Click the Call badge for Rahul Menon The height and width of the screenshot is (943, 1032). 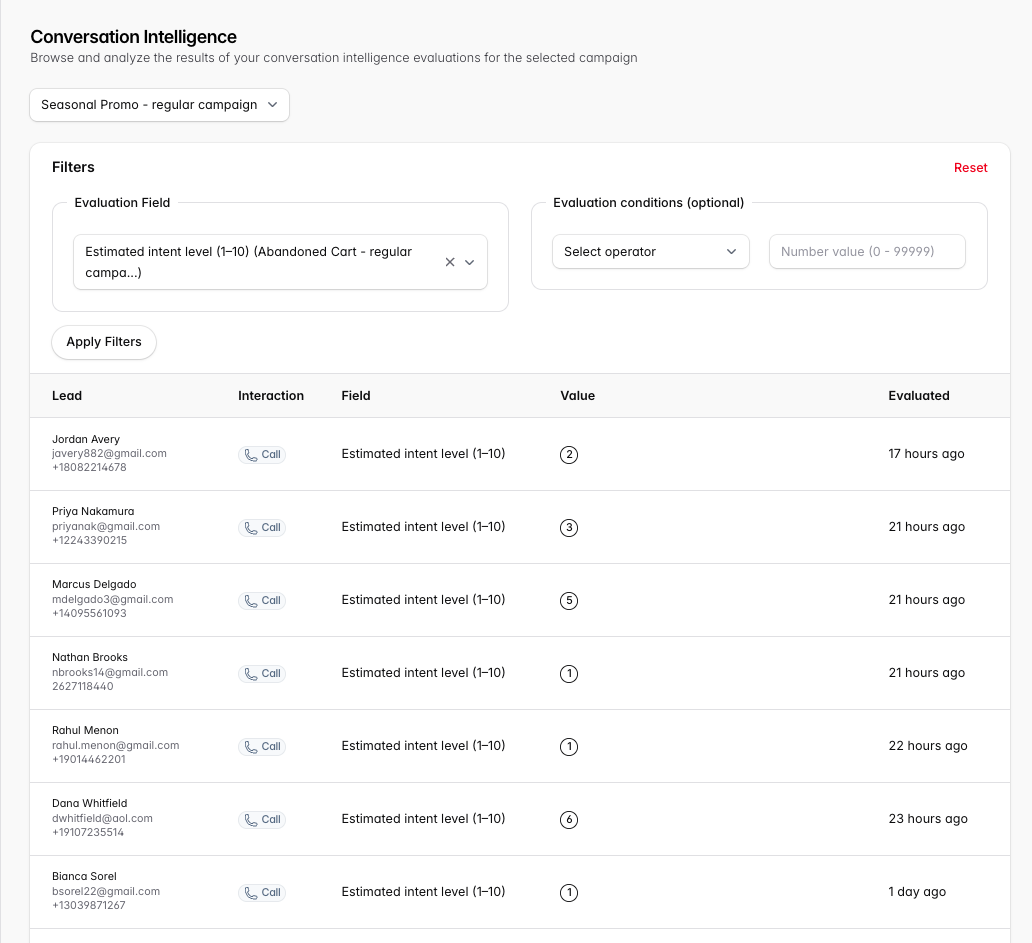pos(262,747)
